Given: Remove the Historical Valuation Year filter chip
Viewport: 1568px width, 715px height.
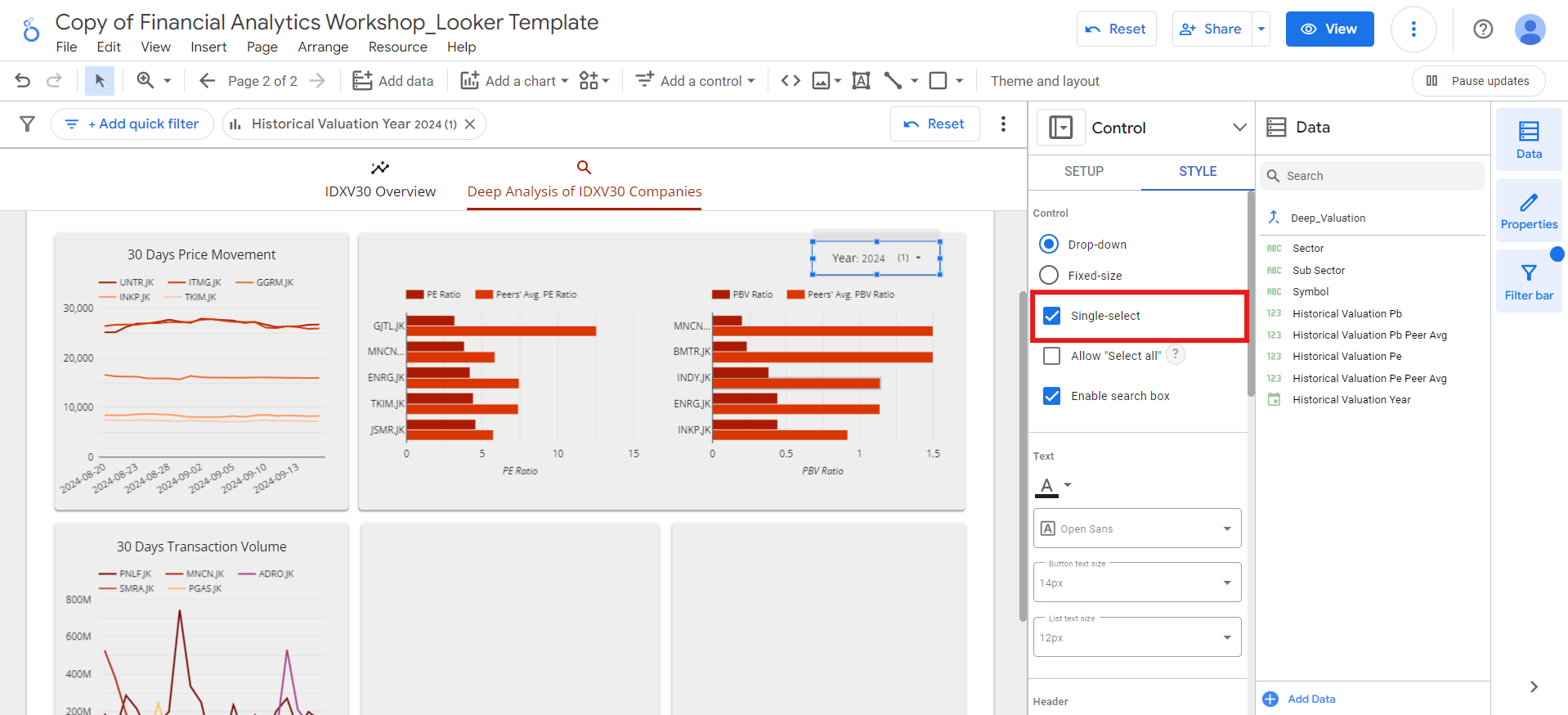Looking at the screenshot, I should click(470, 124).
